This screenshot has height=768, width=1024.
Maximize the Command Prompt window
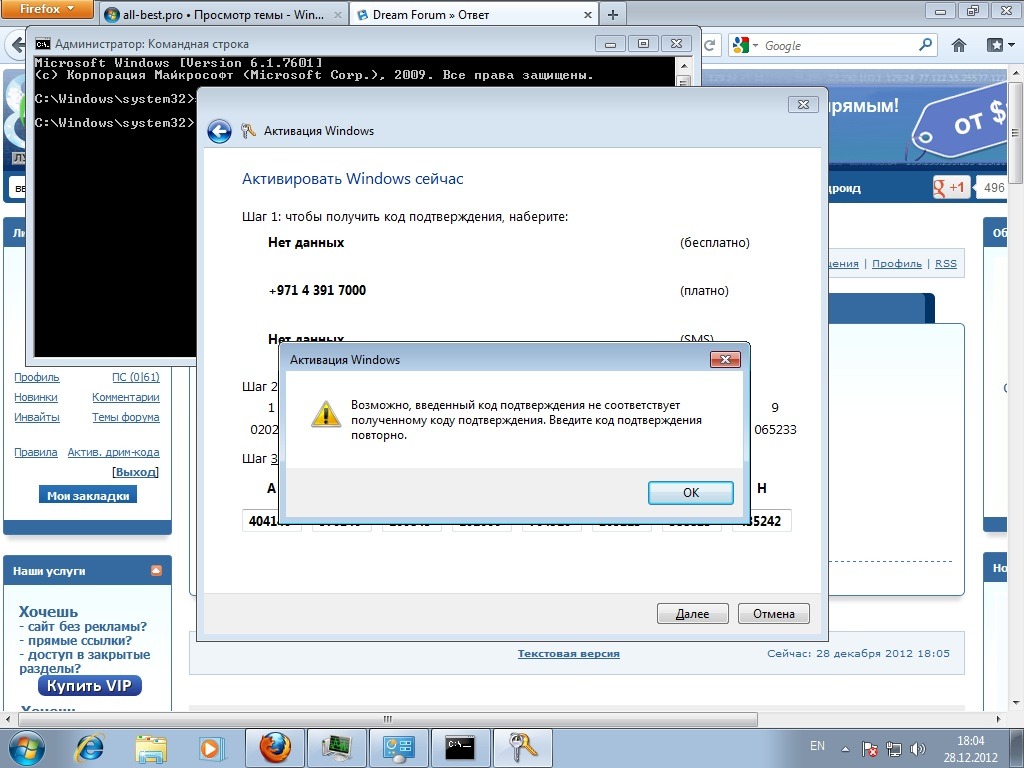click(x=643, y=44)
